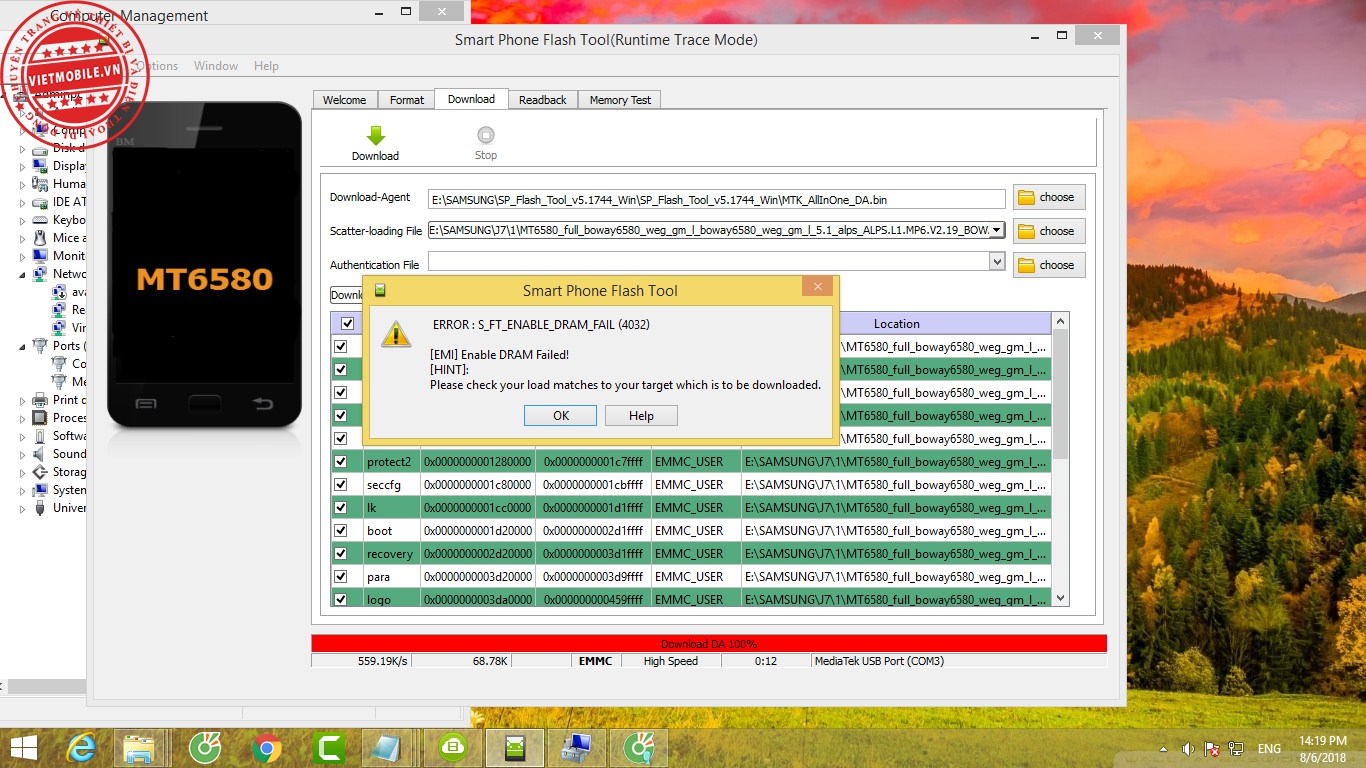This screenshot has height=768, width=1366.
Task: Expand the System devices tree node
Action: tap(22, 490)
